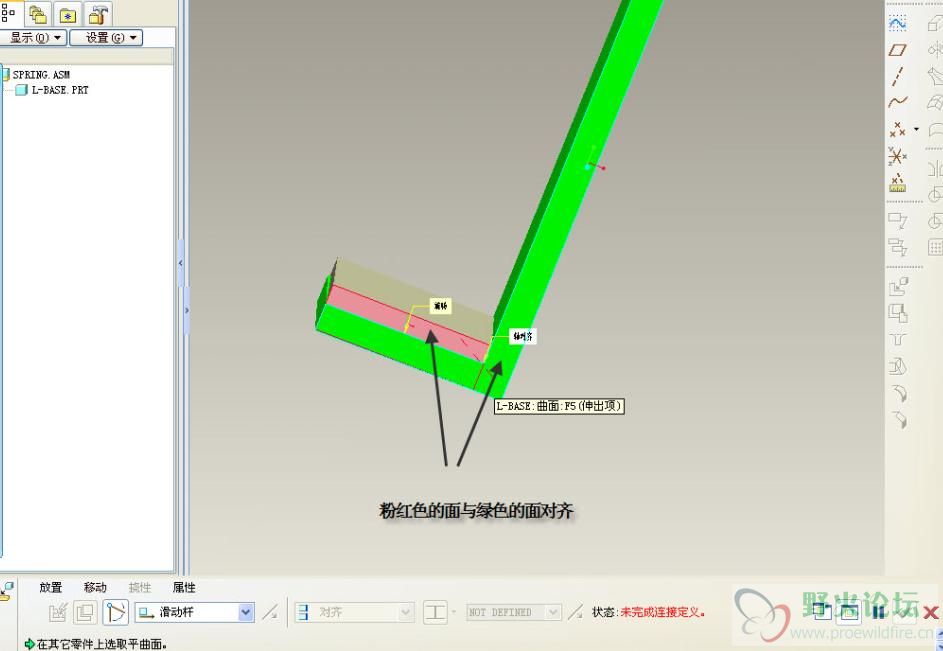Viewport: 943px width, 651px height.
Task: Toggle show component in separate window
Action: click(x=822, y=611)
